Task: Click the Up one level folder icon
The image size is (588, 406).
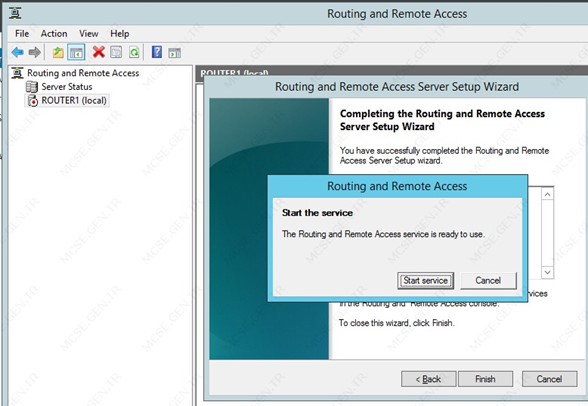Action: coord(58,52)
